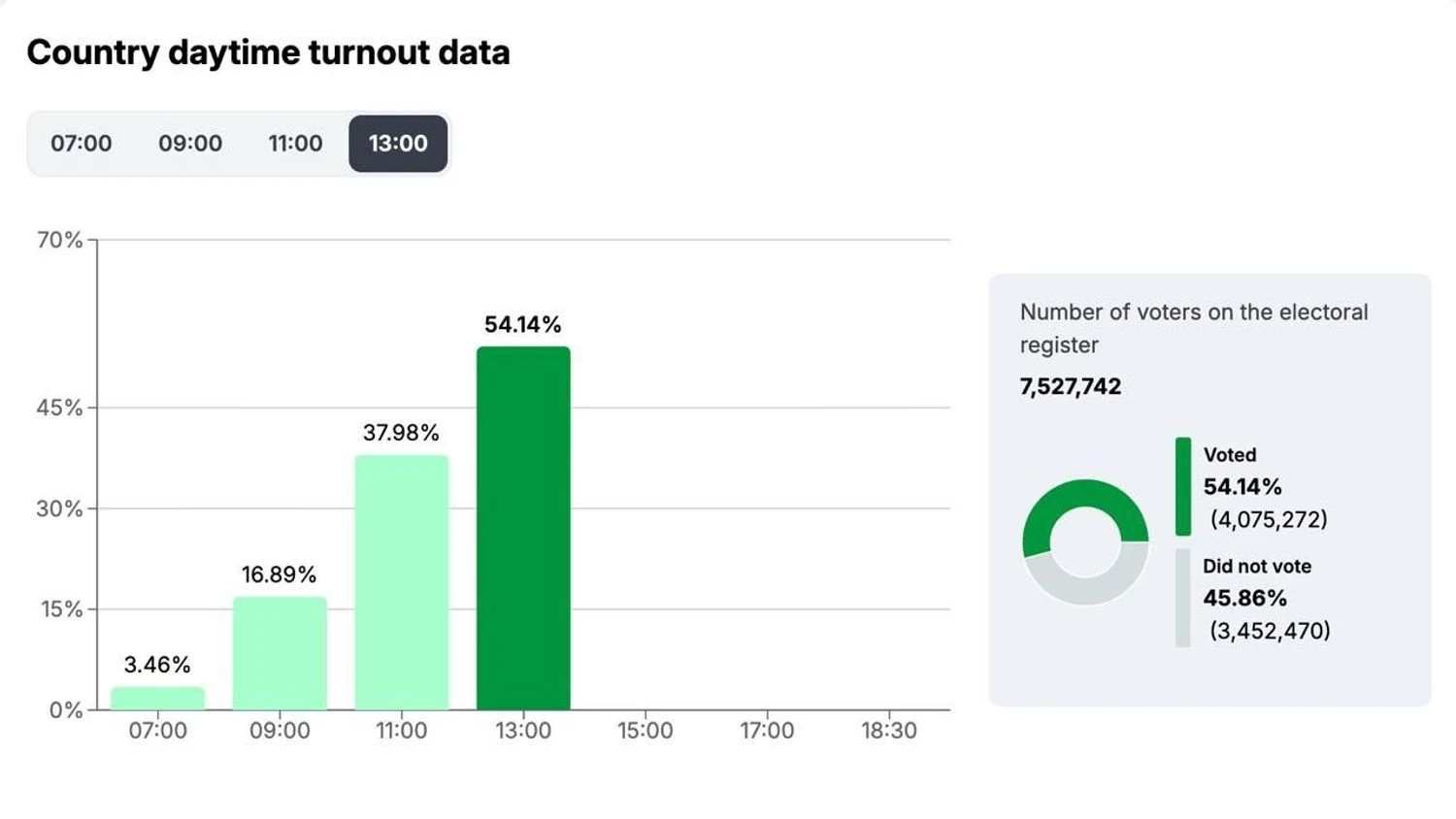Viewport: 1456px width, 819px height.
Task: Switch to the 09:00 tab
Action: pyautogui.click(x=190, y=144)
